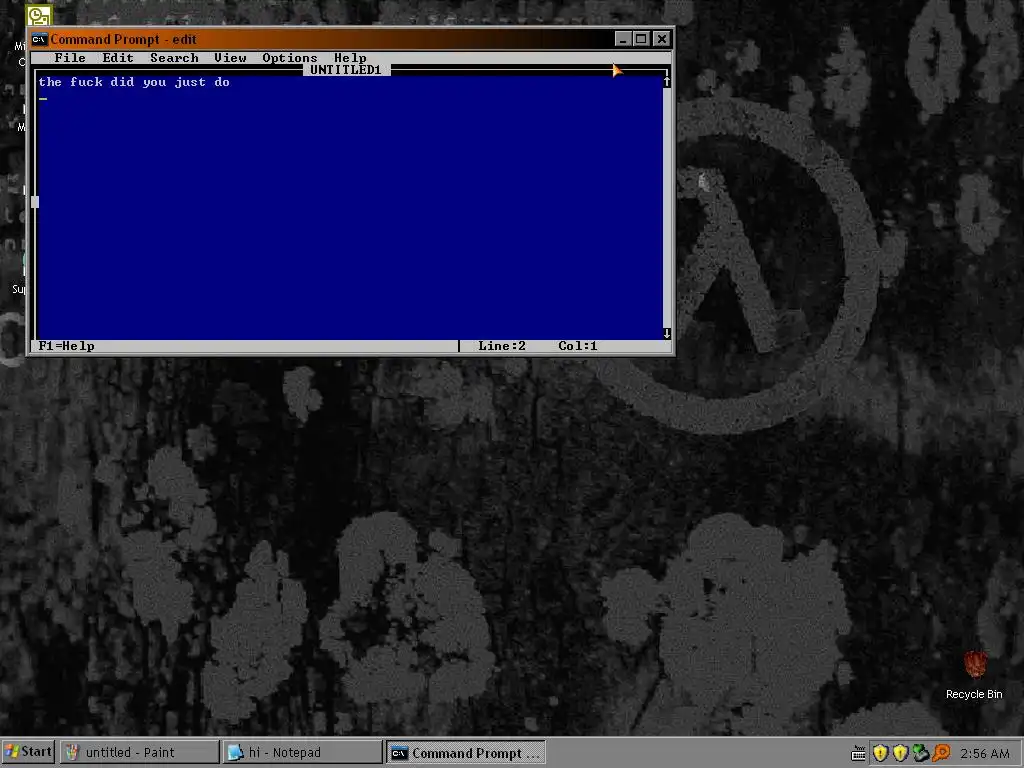
Task: Switch to hi - Notepad taskbar button
Action: (302, 752)
